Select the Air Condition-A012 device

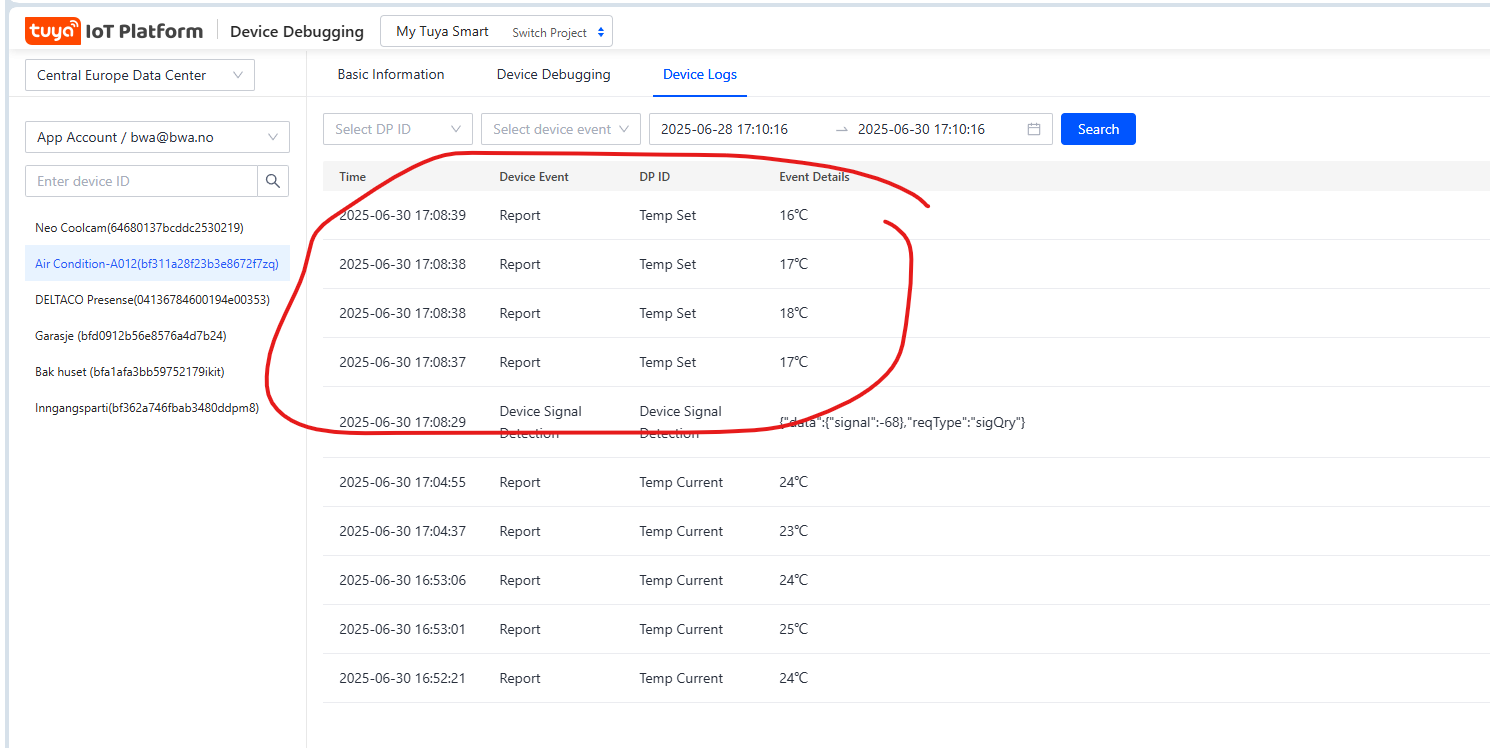point(157,264)
